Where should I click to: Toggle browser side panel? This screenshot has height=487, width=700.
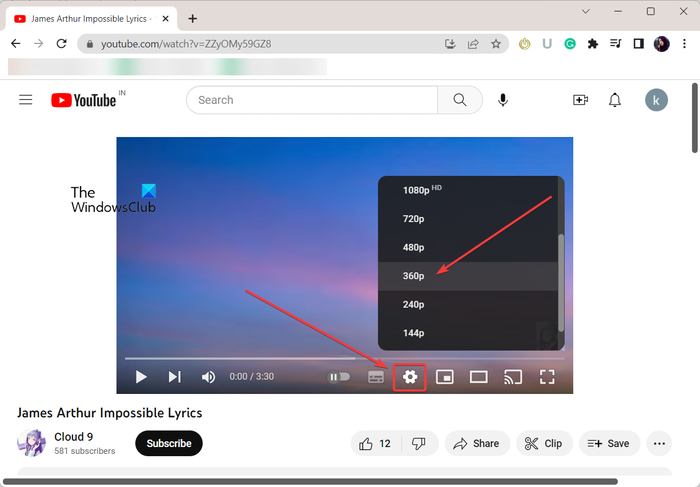tap(638, 44)
